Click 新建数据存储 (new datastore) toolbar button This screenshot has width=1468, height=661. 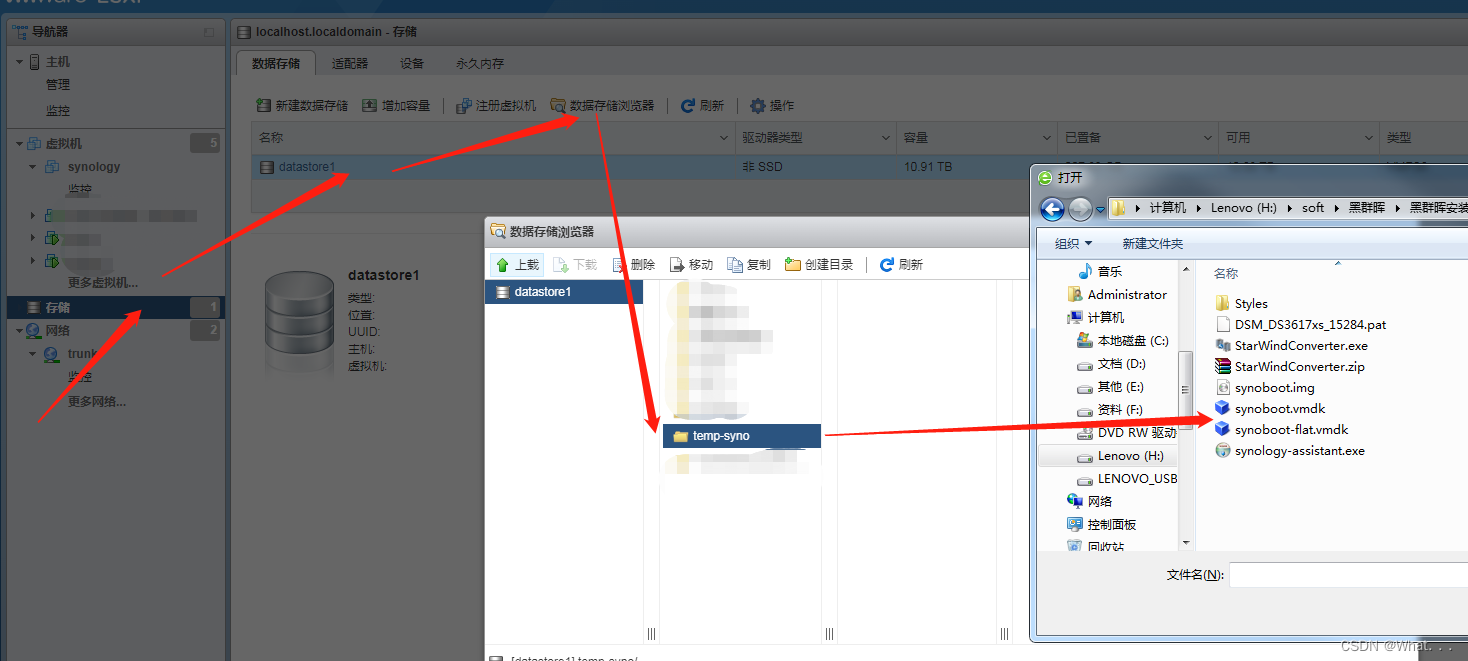point(302,105)
